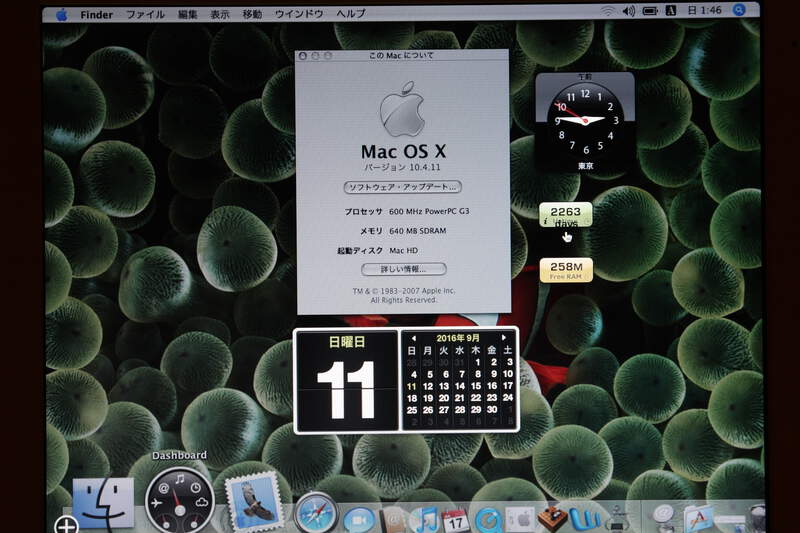The width and height of the screenshot is (800, 533).
Task: Open Mail from the Dock
Action: (253, 501)
